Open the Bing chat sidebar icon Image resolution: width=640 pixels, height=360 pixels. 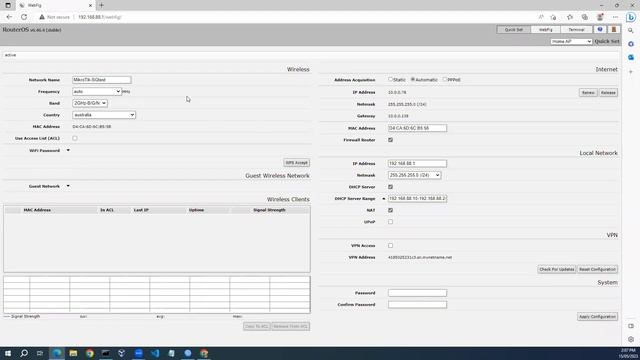click(631, 17)
